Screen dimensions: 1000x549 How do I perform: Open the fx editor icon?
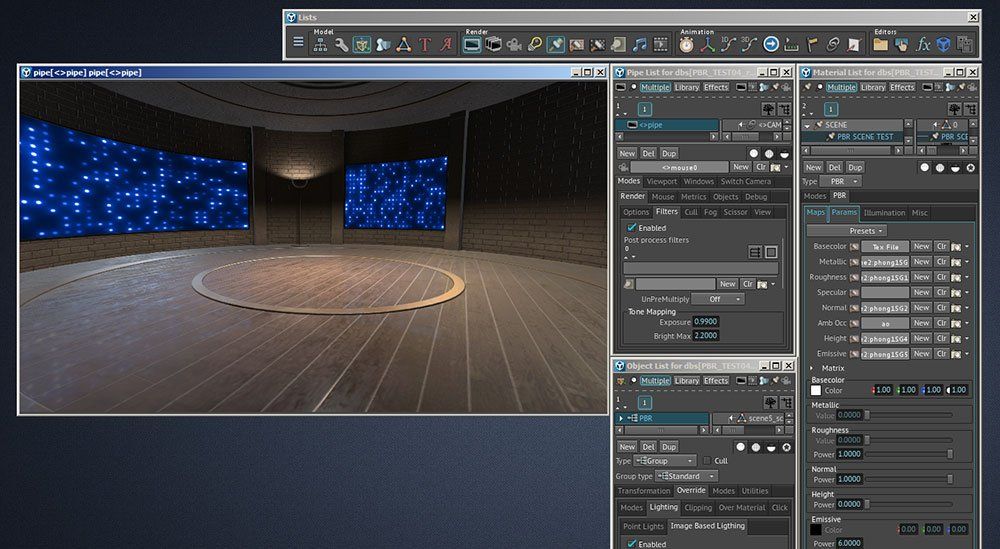pos(923,44)
